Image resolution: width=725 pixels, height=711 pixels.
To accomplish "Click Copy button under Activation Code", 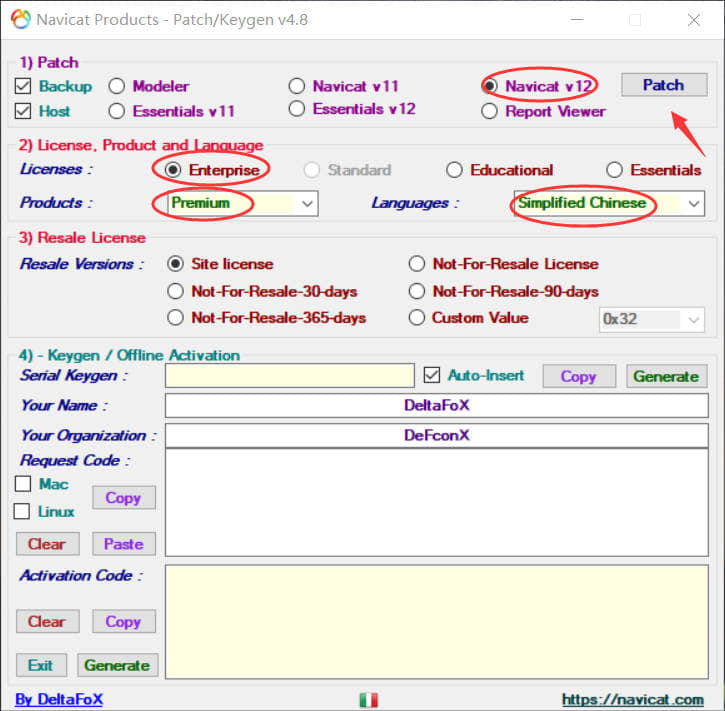I will [123, 622].
